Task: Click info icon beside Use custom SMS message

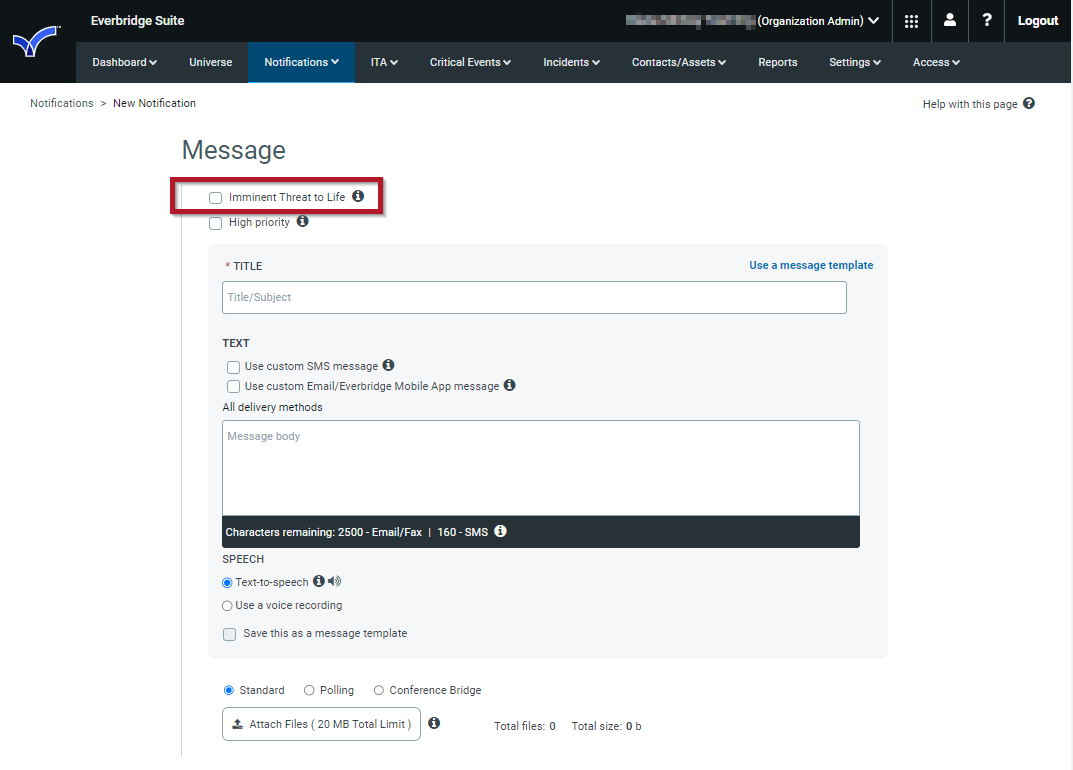Action: point(388,365)
